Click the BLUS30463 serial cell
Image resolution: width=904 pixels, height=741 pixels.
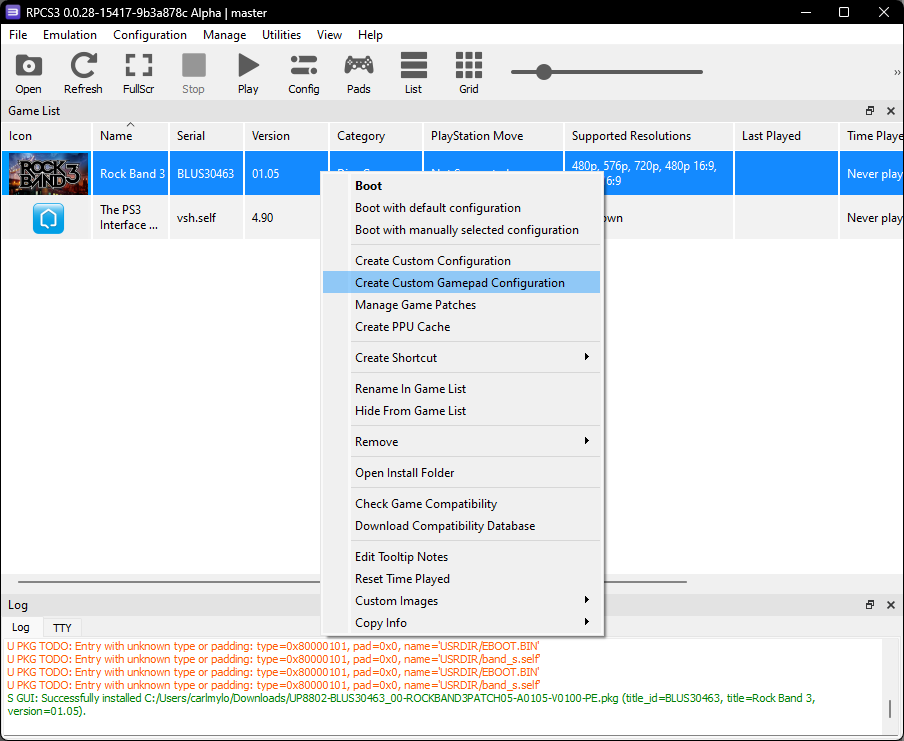[206, 174]
